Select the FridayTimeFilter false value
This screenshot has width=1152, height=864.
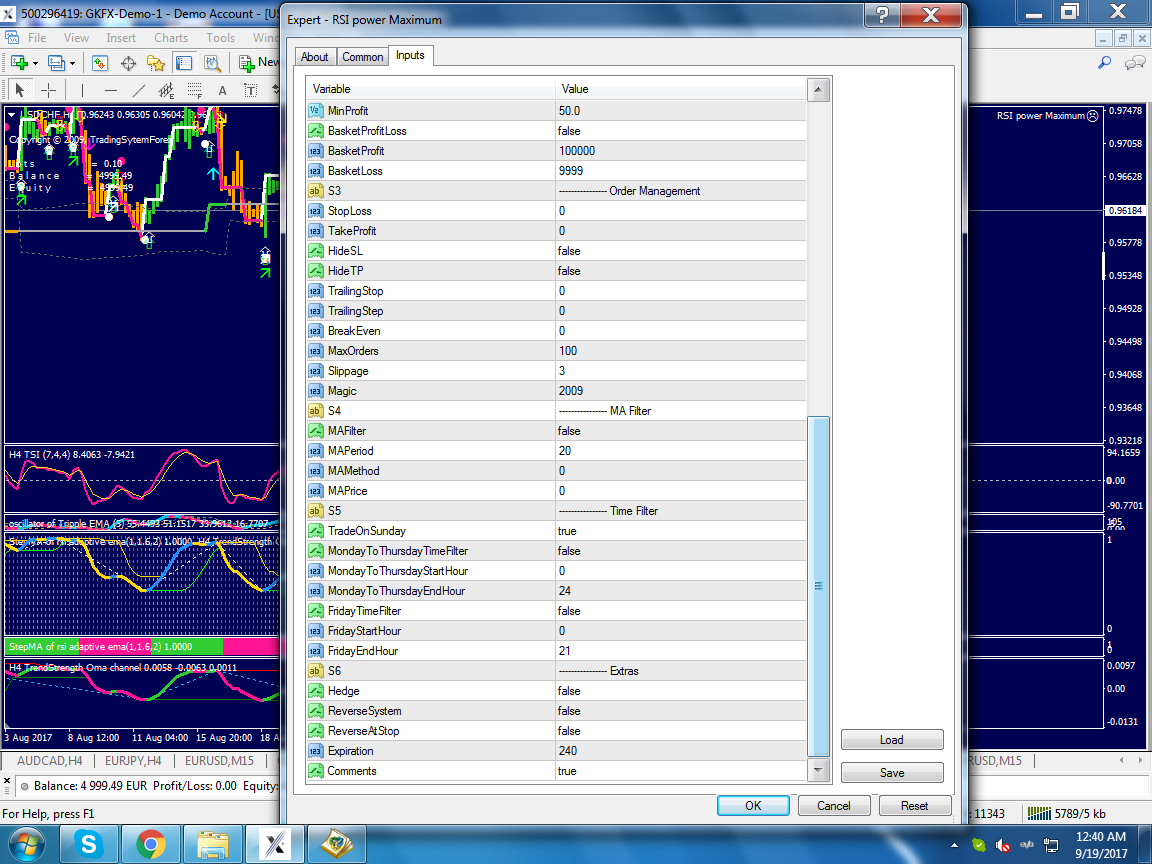point(680,611)
